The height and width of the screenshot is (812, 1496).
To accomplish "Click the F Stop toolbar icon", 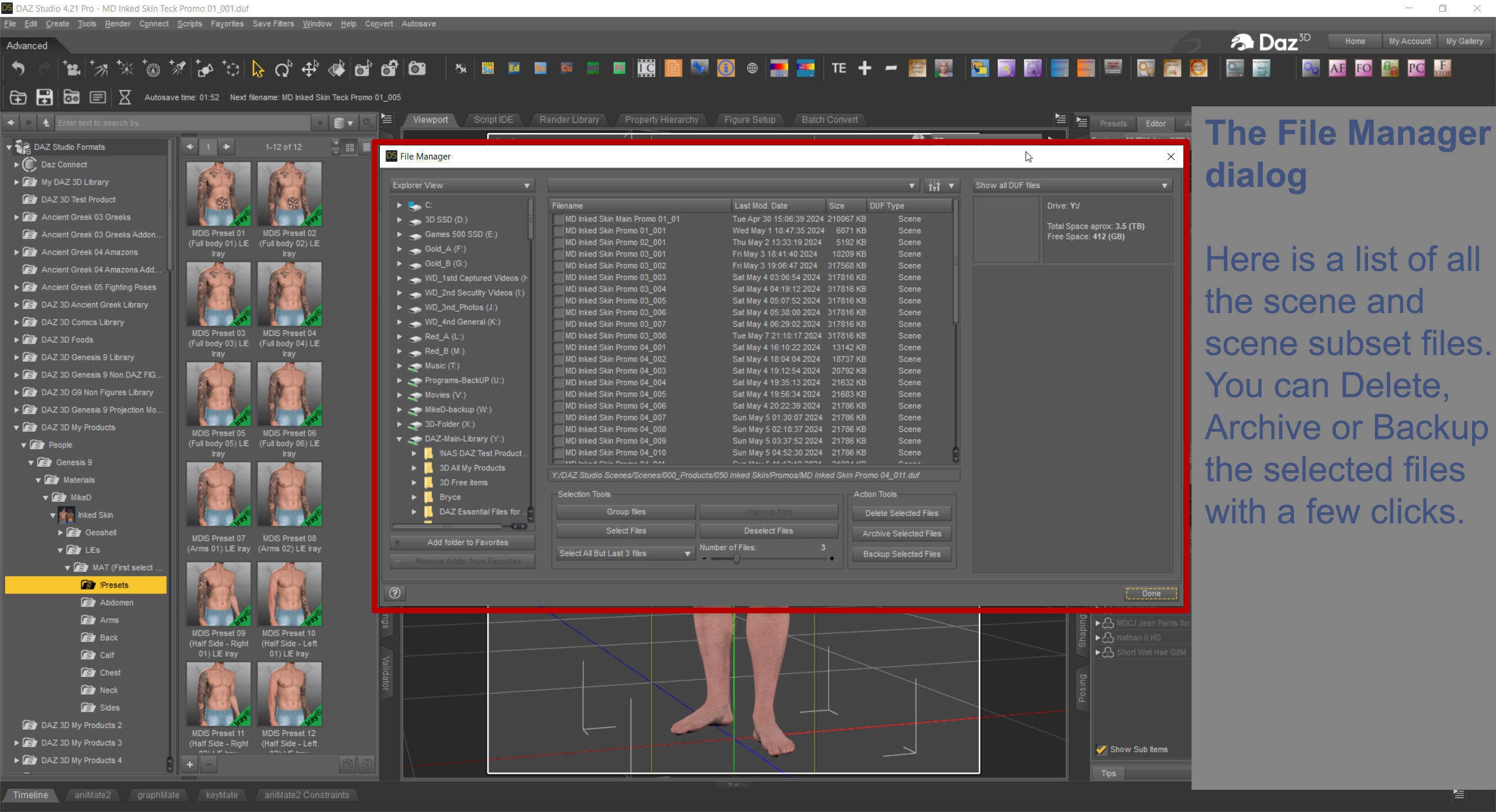I will pos(1442,68).
